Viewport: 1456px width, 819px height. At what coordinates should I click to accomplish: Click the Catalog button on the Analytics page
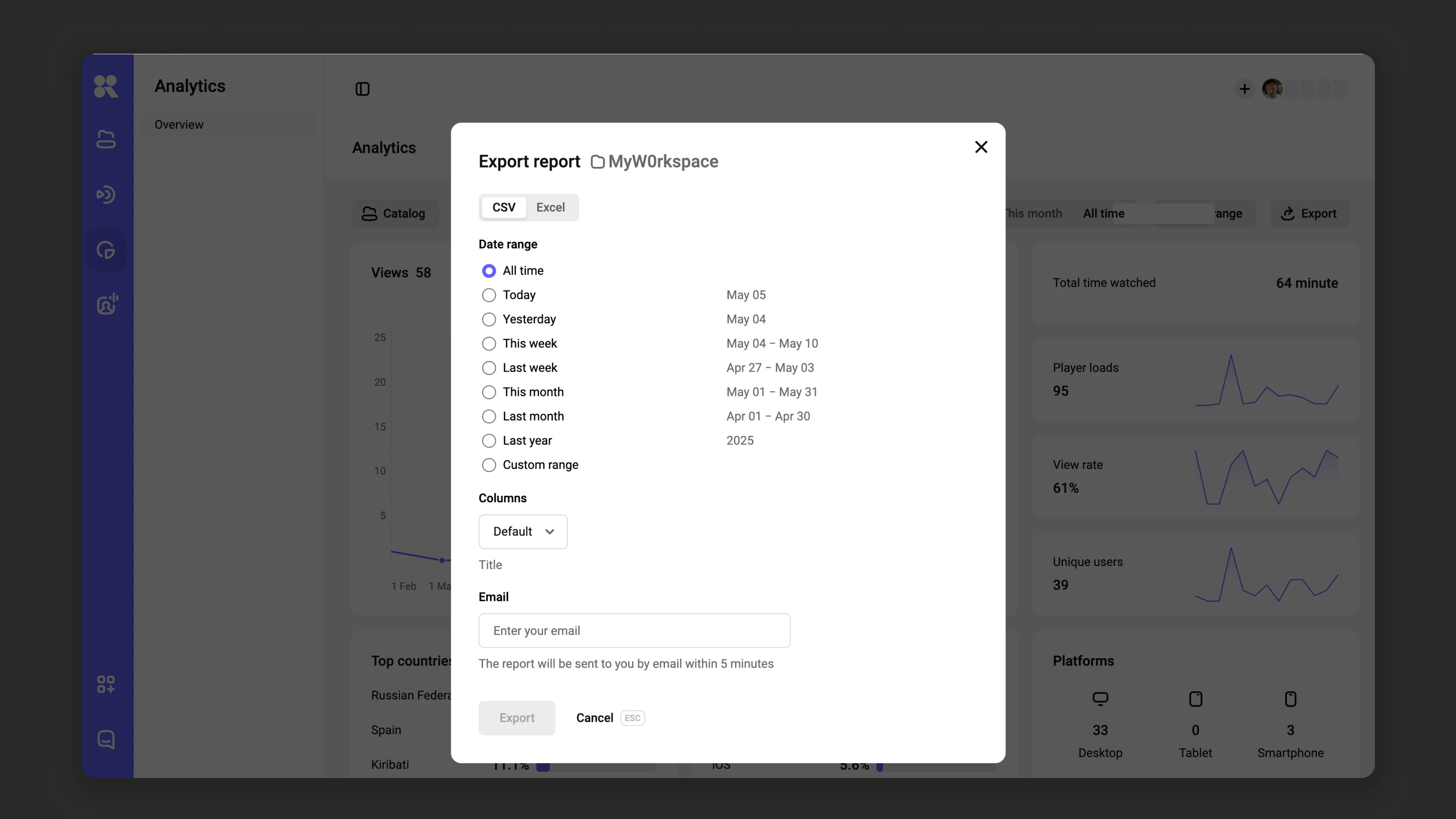[x=395, y=213]
